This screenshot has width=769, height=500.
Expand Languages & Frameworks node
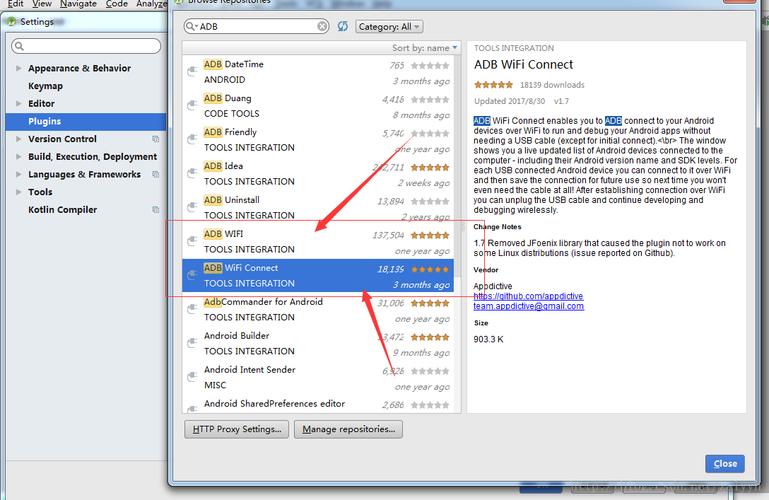19,174
